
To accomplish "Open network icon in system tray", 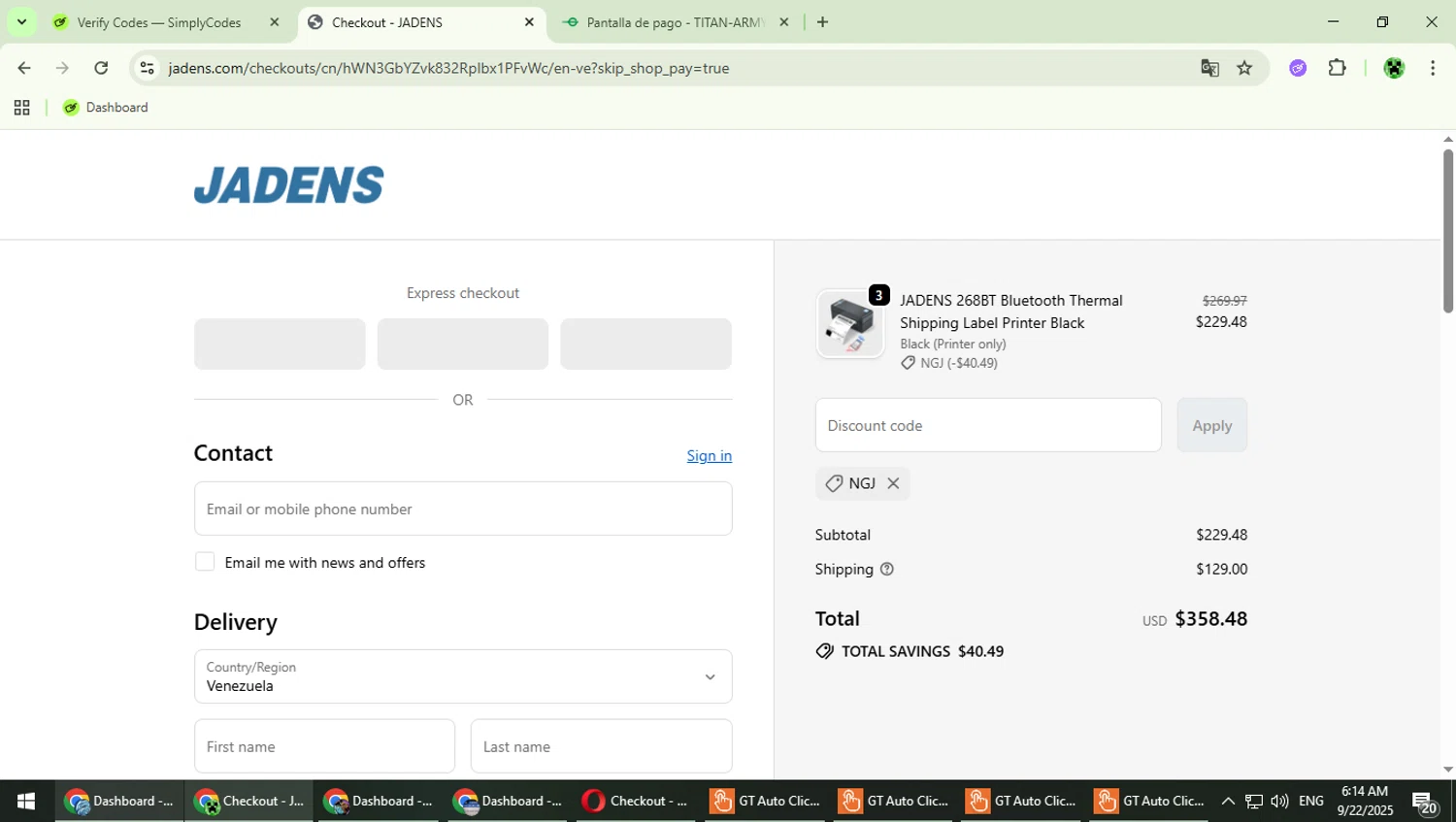I will coord(1254,801).
